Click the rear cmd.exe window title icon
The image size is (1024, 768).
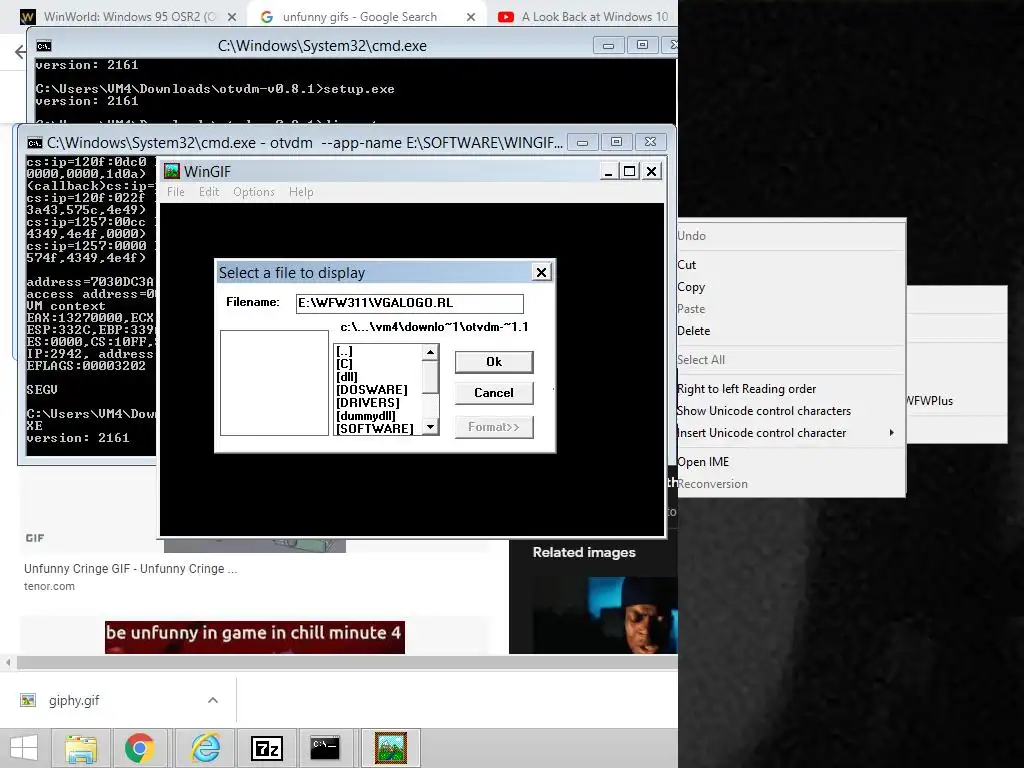44,46
